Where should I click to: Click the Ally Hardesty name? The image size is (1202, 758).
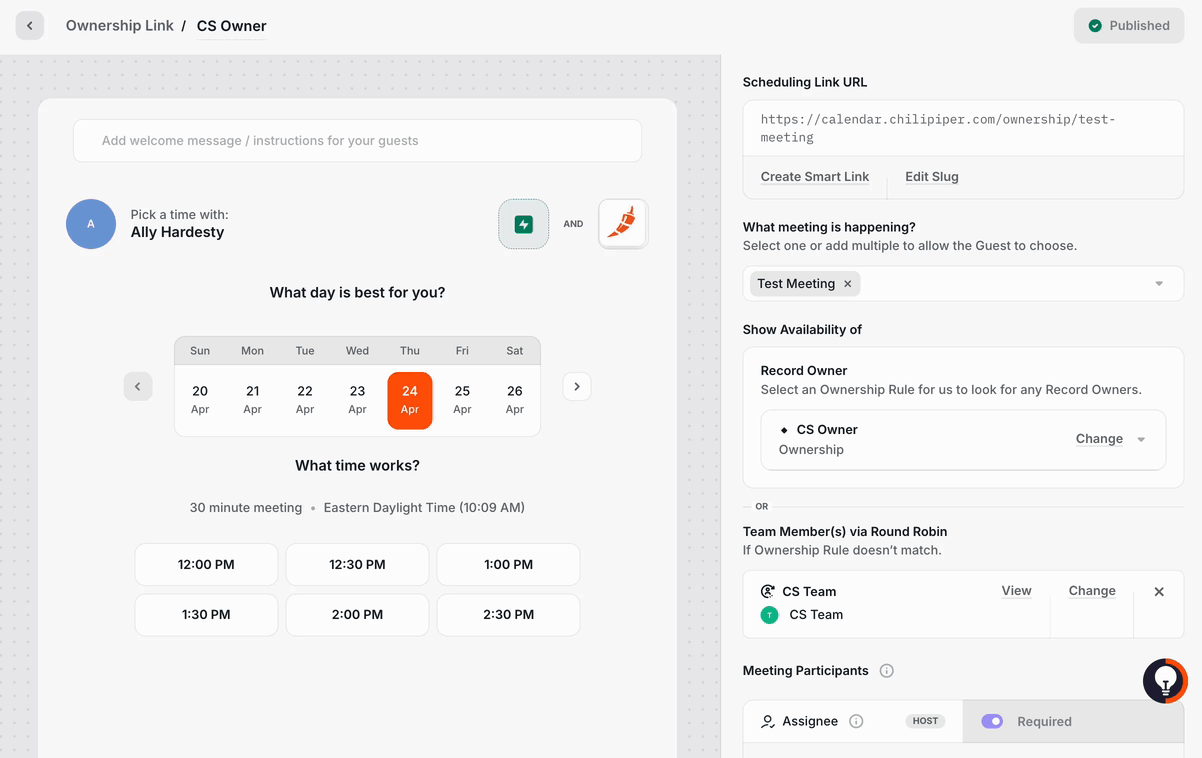tap(177, 232)
